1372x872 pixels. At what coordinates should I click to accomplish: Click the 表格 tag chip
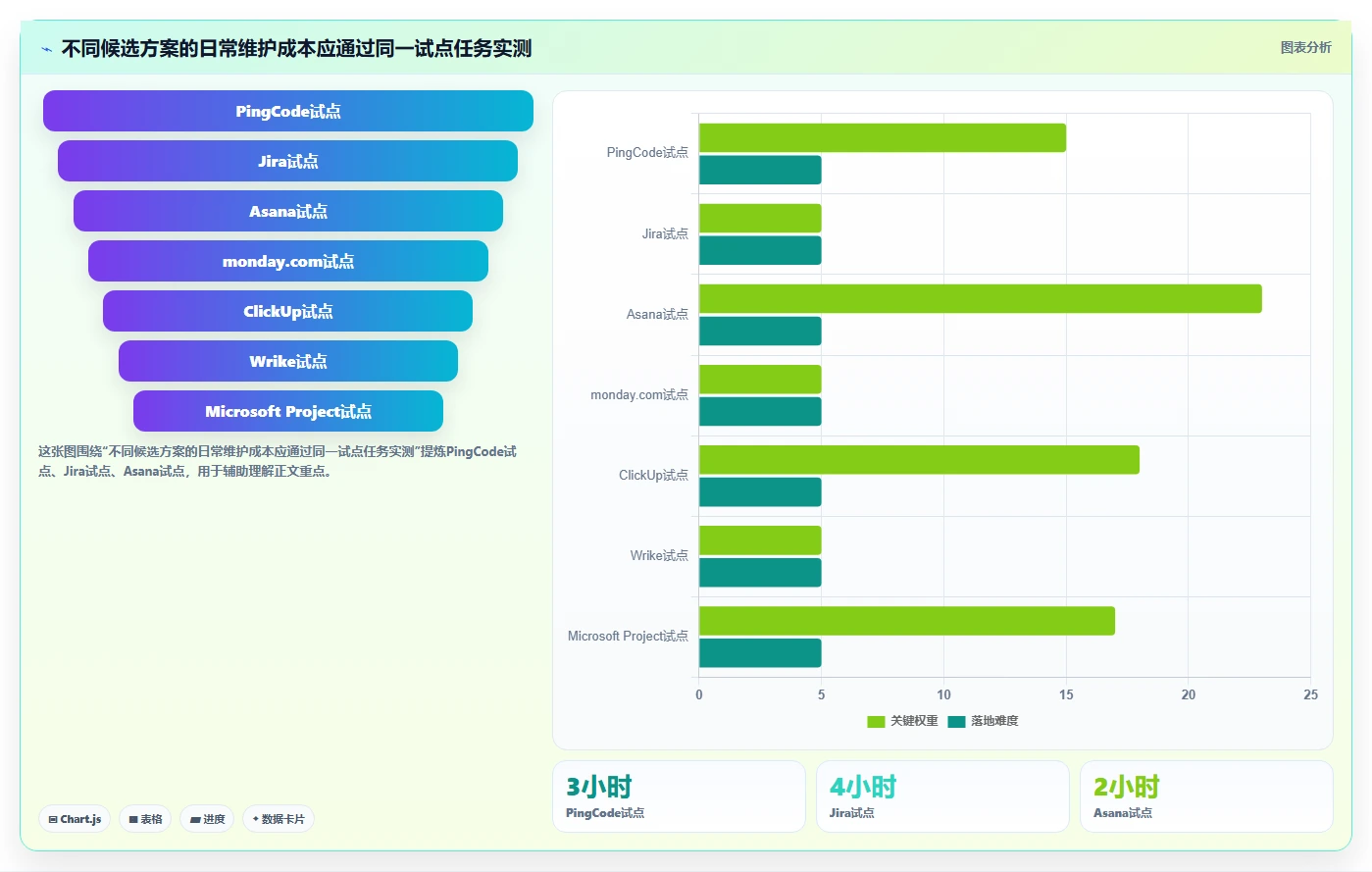pyautogui.click(x=145, y=819)
